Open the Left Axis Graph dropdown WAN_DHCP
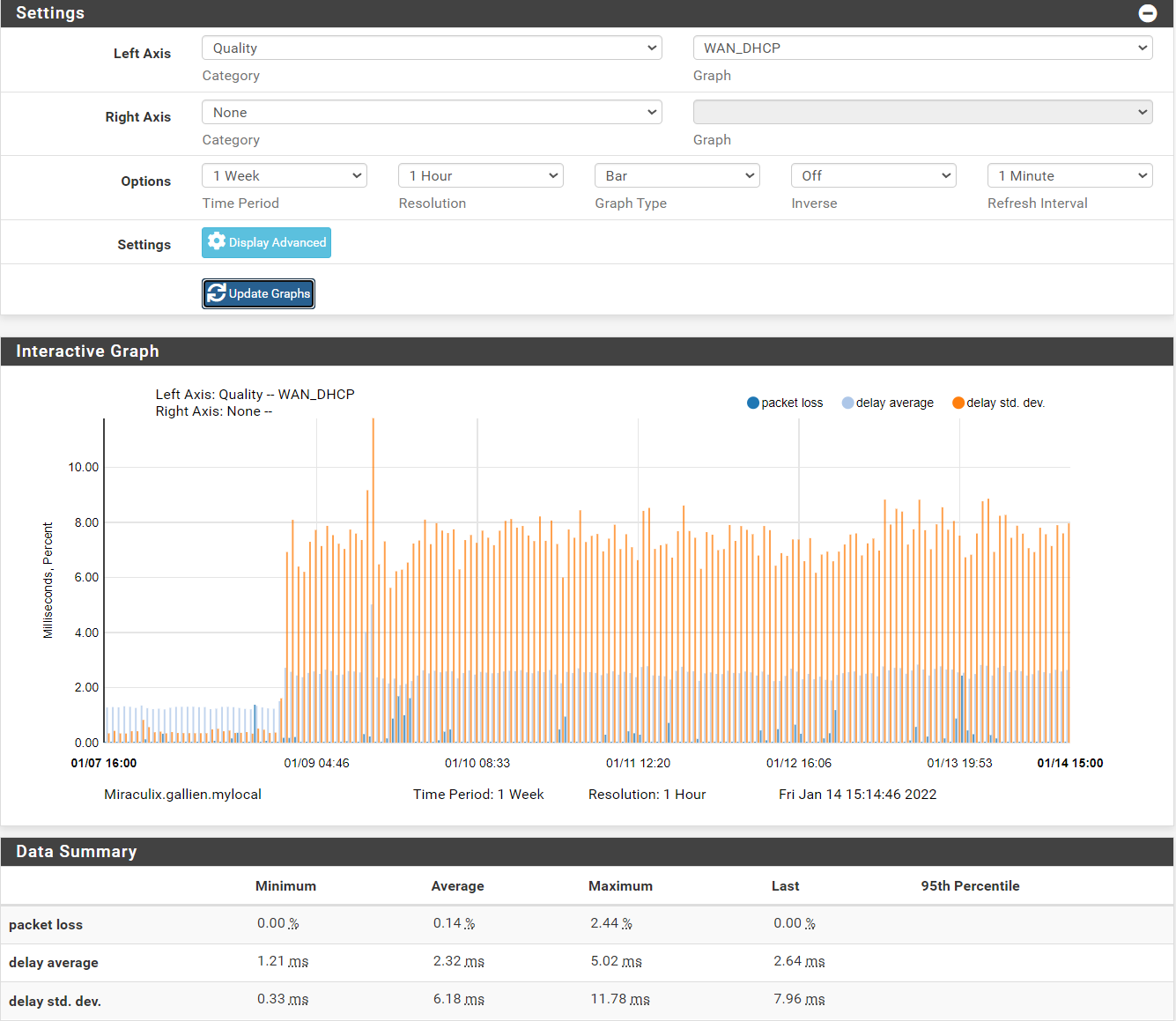 (x=922, y=48)
